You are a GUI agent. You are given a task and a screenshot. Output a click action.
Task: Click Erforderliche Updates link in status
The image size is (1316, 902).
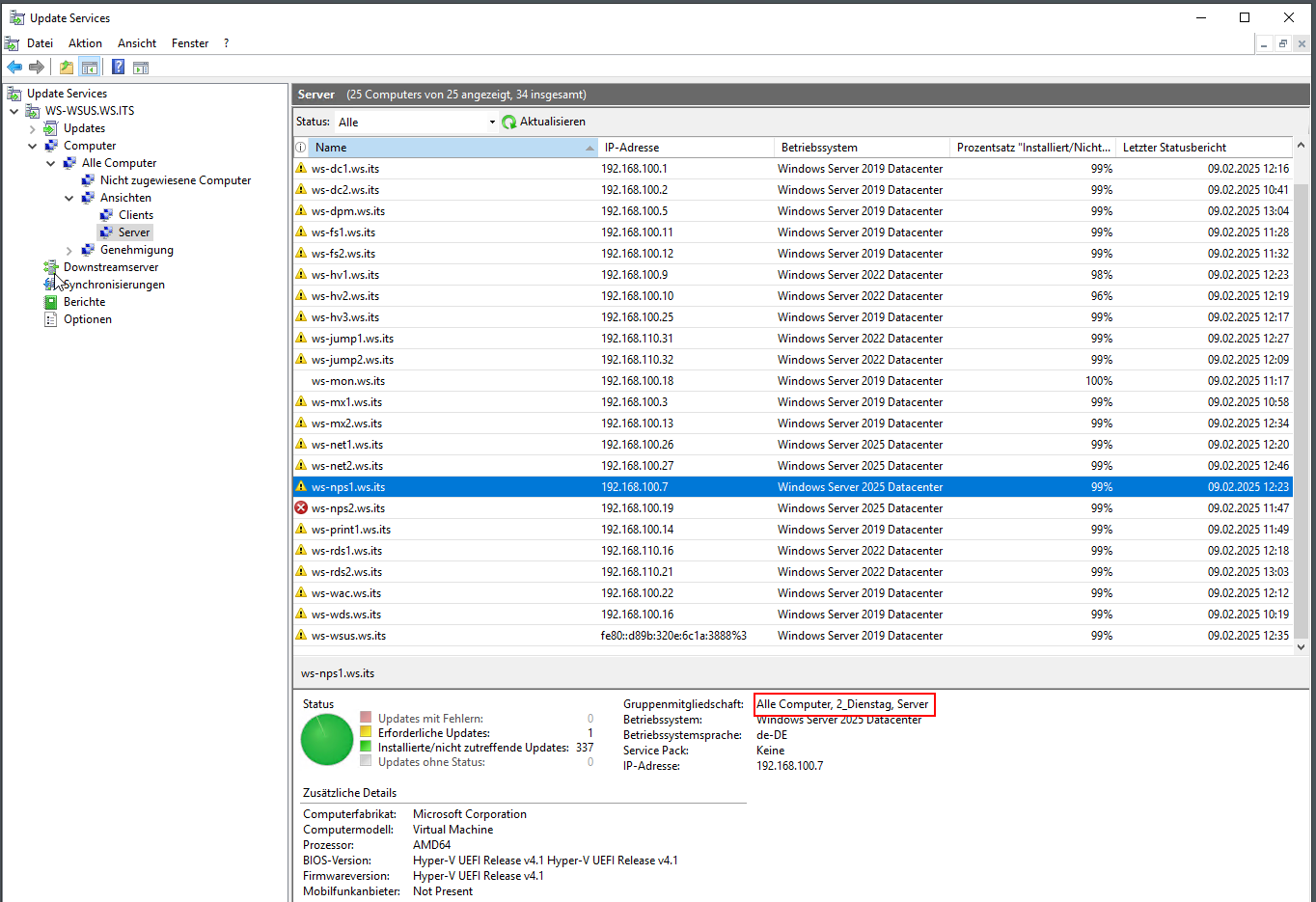[434, 733]
